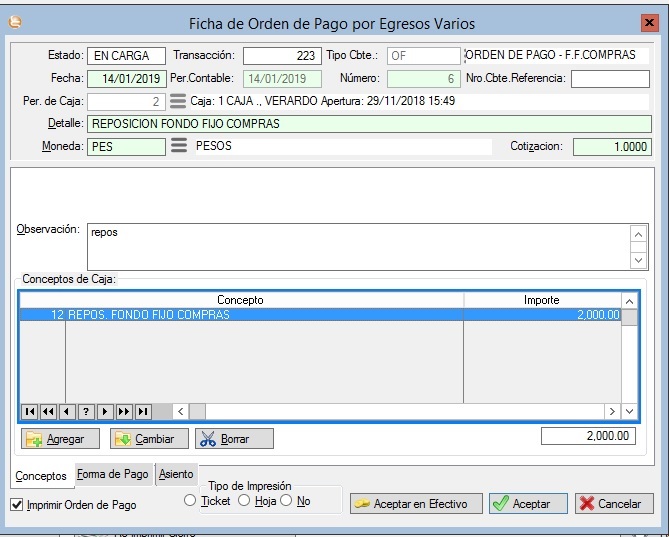Image resolution: width=669 pixels, height=537 pixels.
Task: Select No print type option
Action: (286, 501)
